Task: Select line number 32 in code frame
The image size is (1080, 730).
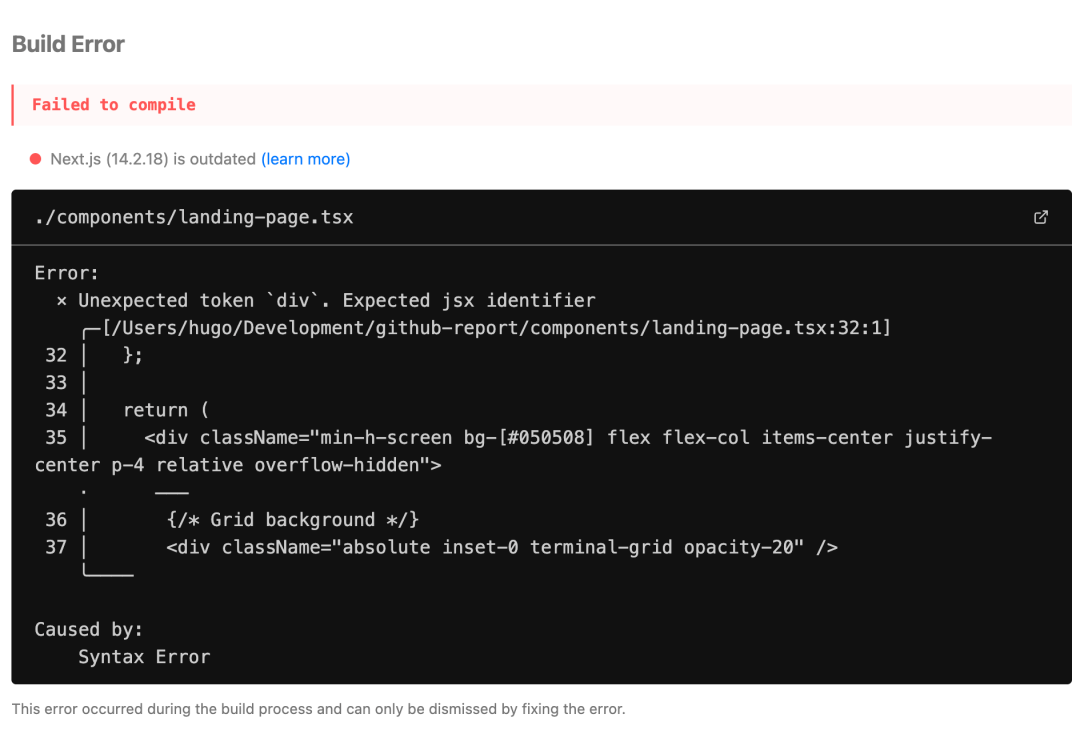Action: [56, 355]
